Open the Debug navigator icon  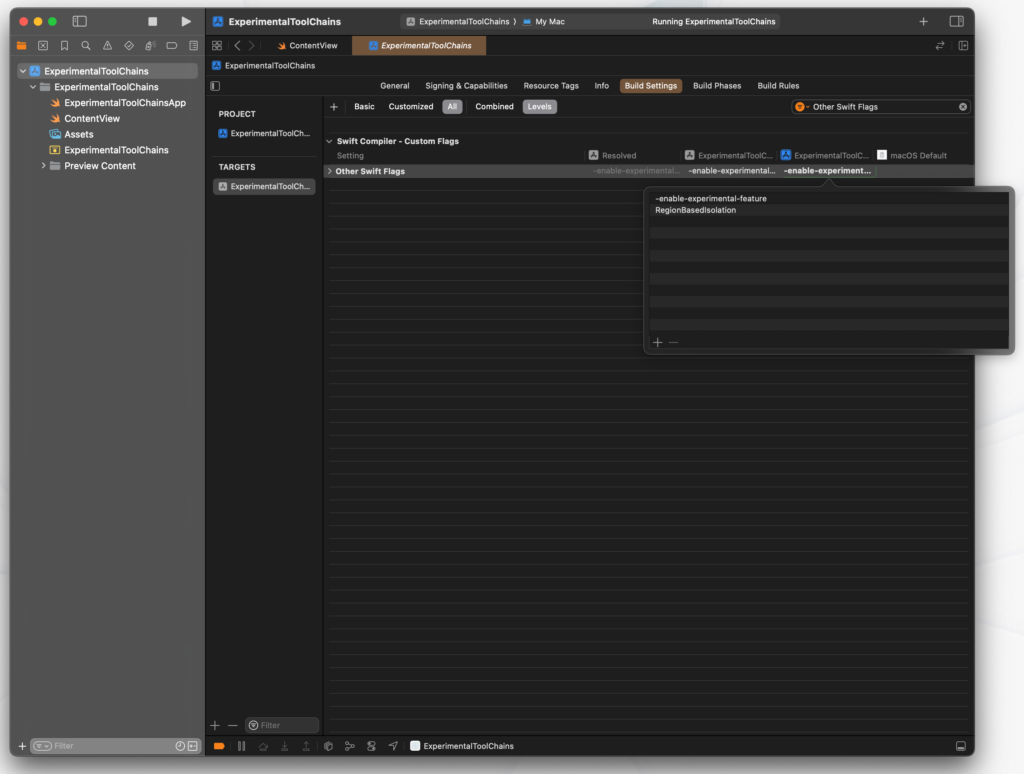[x=150, y=46]
